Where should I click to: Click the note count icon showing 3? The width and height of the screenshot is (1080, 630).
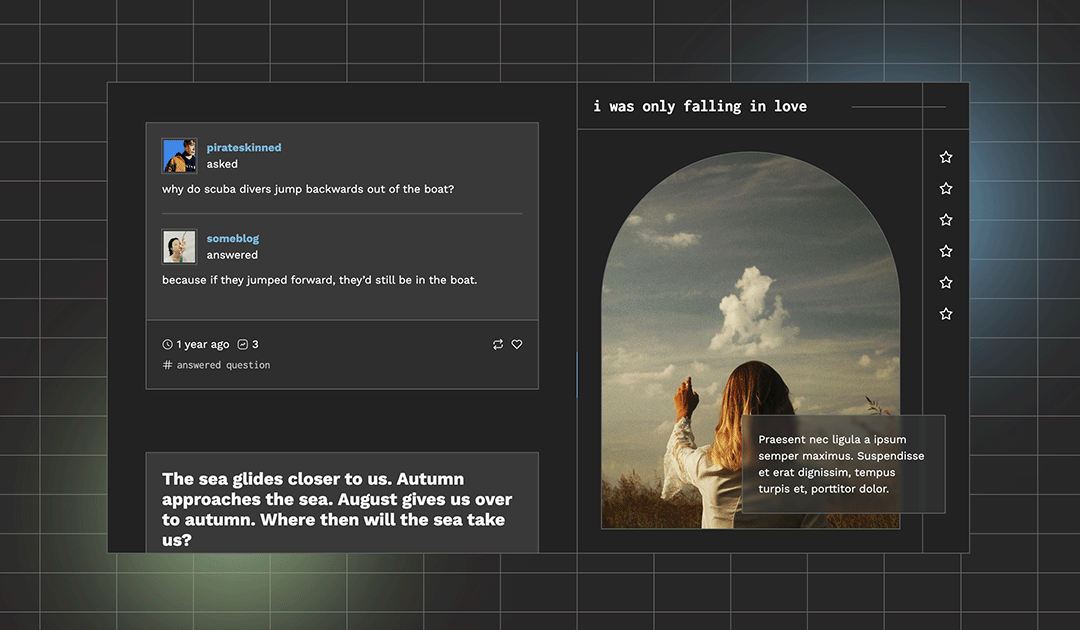245,344
